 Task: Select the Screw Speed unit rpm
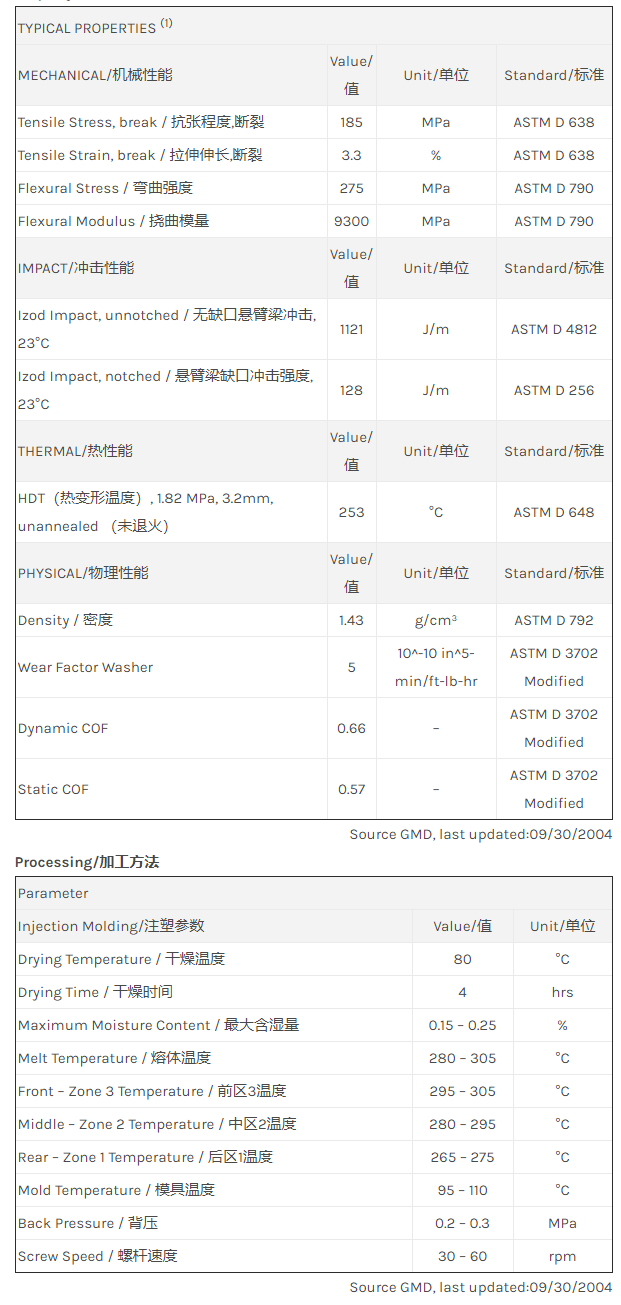point(562,1256)
